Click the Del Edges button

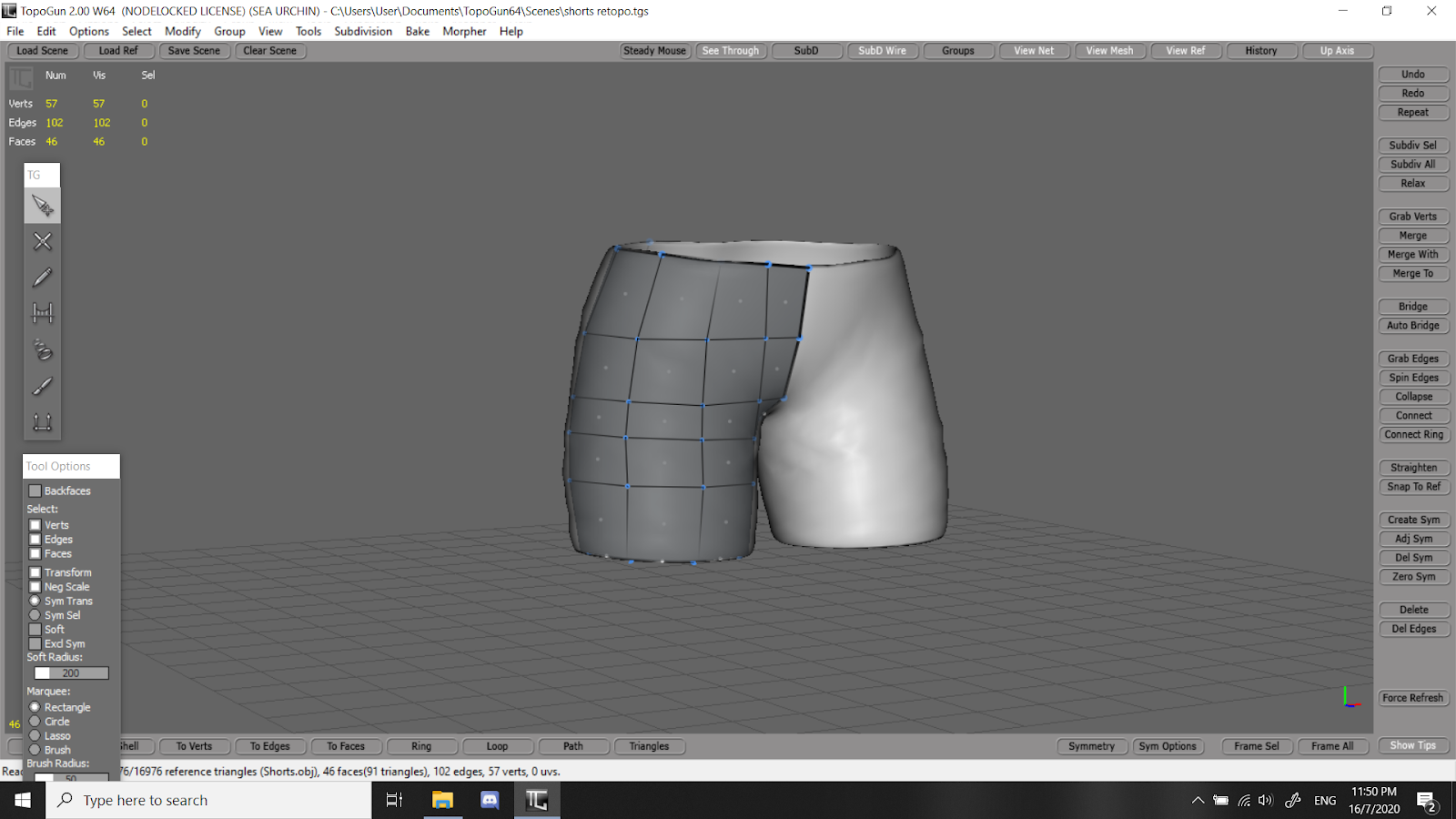pyautogui.click(x=1413, y=629)
